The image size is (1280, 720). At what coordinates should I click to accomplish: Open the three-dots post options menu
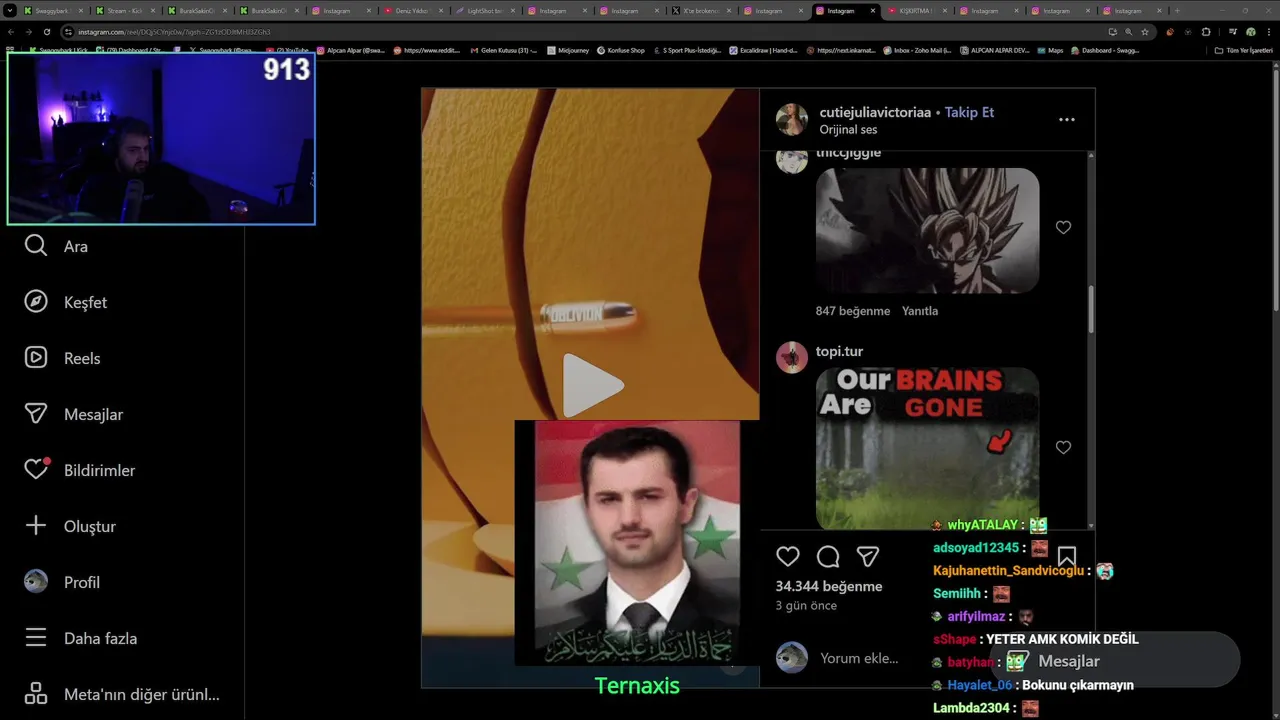1067,120
